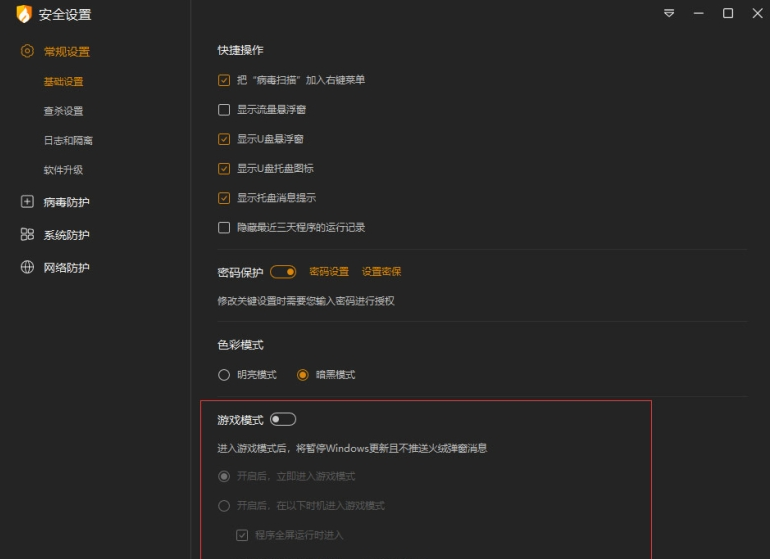The image size is (770, 559).
Task: Close the security settings window
Action: 758,13
